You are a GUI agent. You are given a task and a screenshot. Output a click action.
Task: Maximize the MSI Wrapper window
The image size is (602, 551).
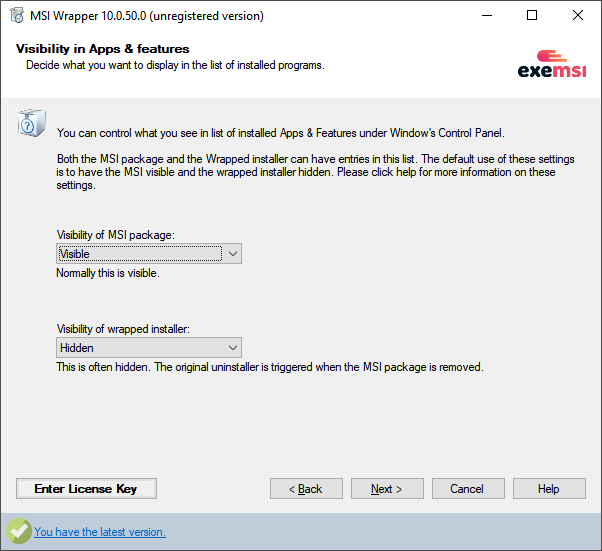click(x=532, y=16)
